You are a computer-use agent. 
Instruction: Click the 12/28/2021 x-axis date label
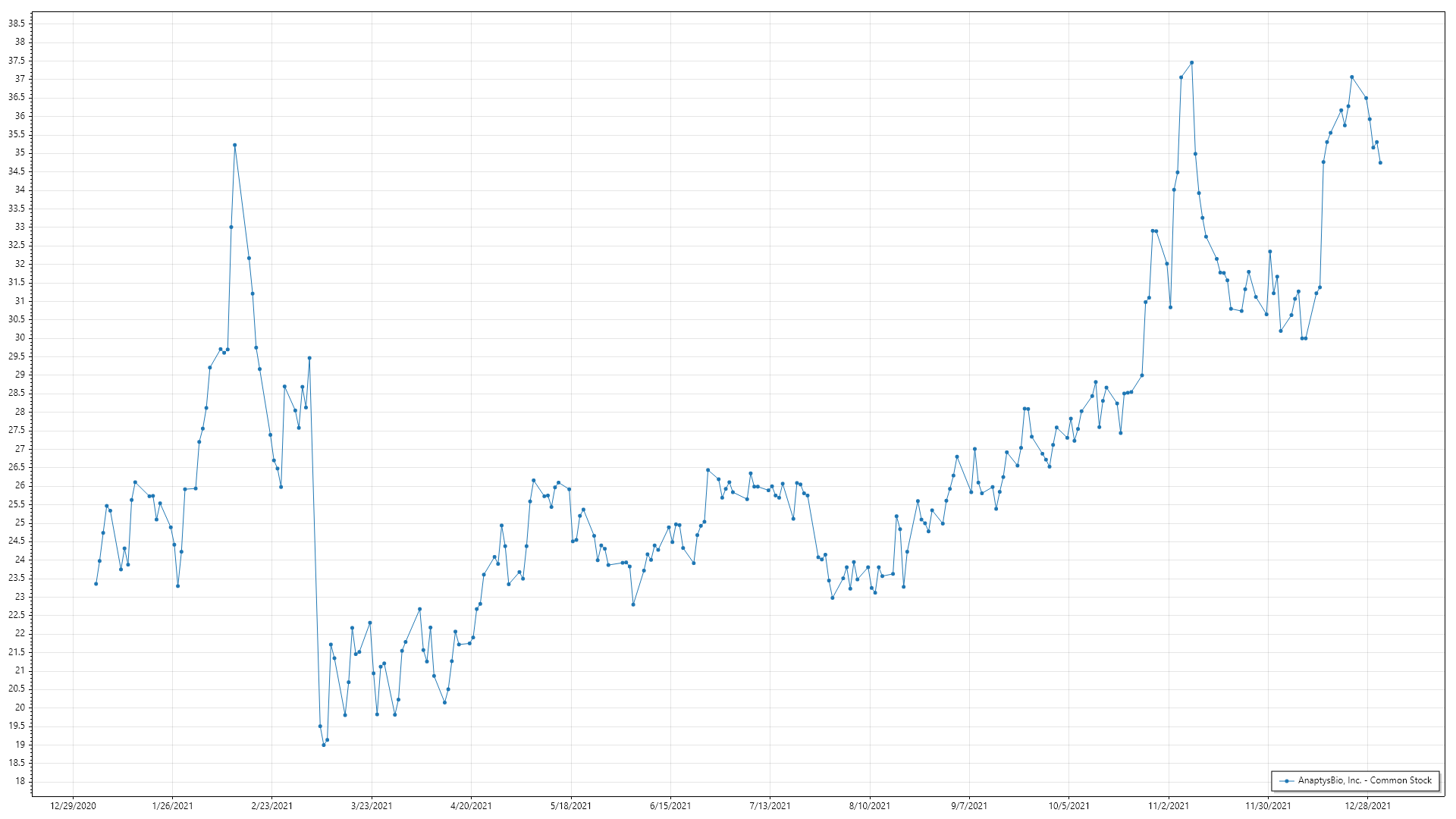[1367, 806]
